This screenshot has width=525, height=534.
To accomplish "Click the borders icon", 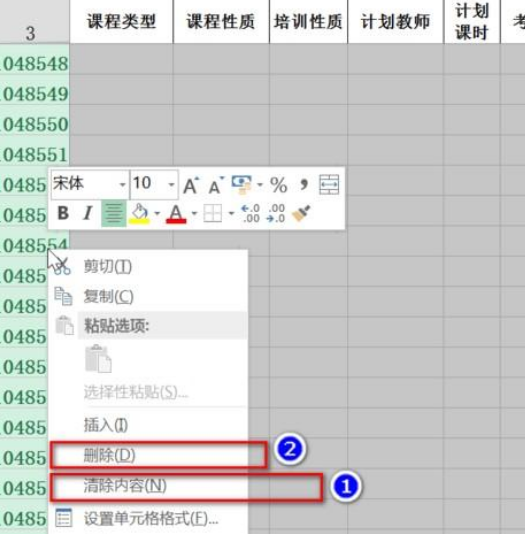I will (213, 214).
